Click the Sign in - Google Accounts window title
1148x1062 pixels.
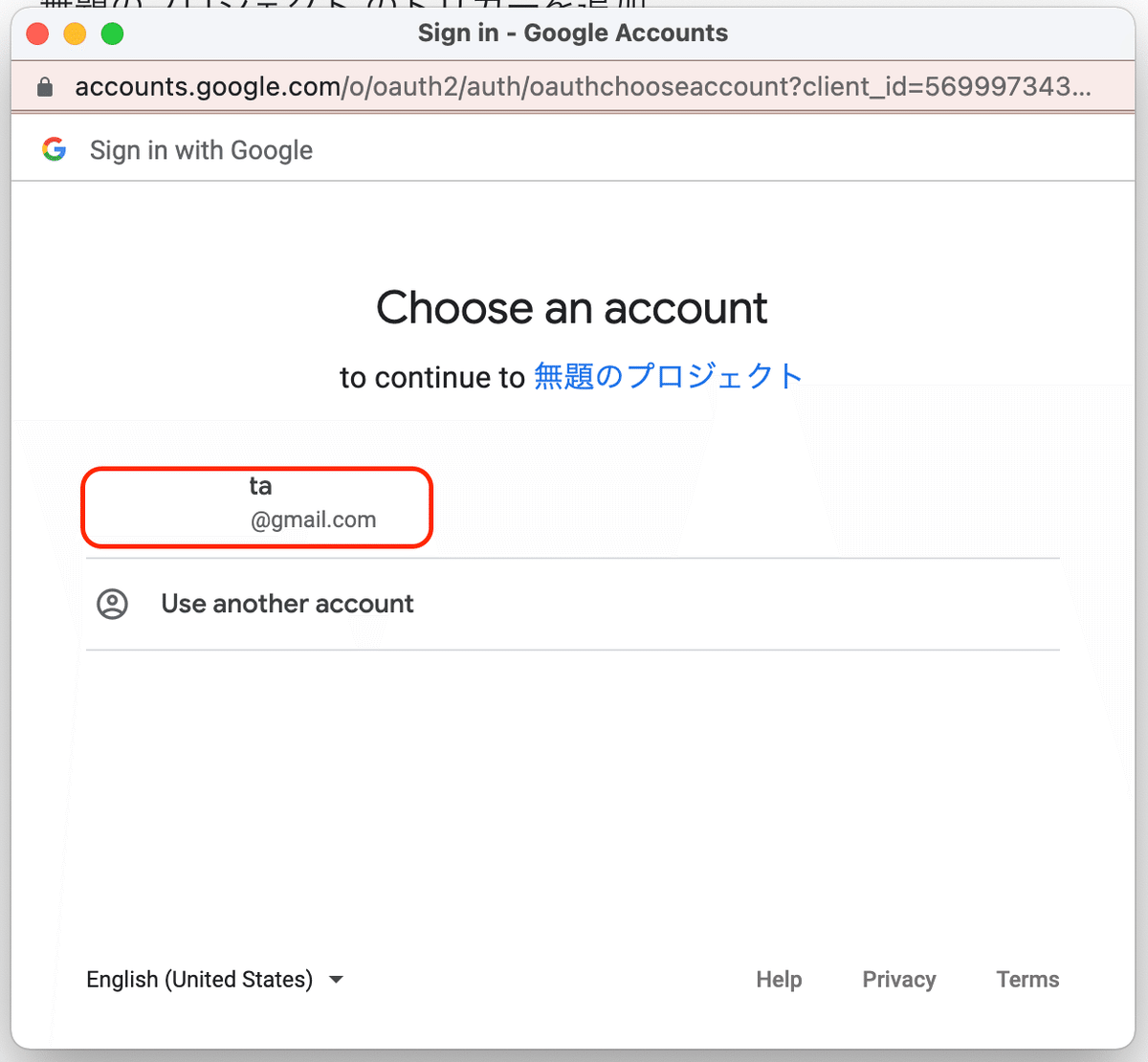pos(573,33)
